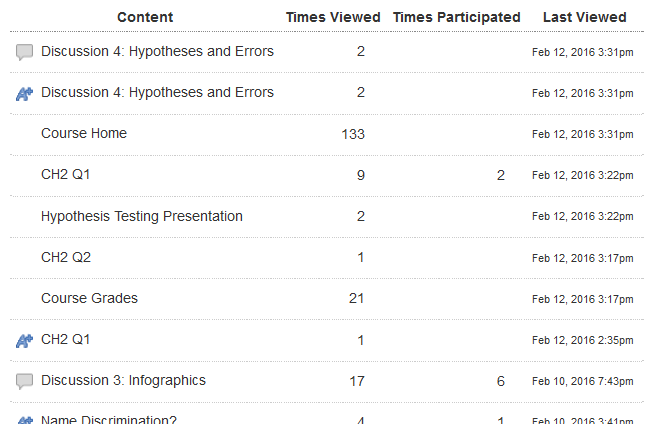
Task: Click discussion icon beside Discussion 3: Infographics
Action: (24, 381)
